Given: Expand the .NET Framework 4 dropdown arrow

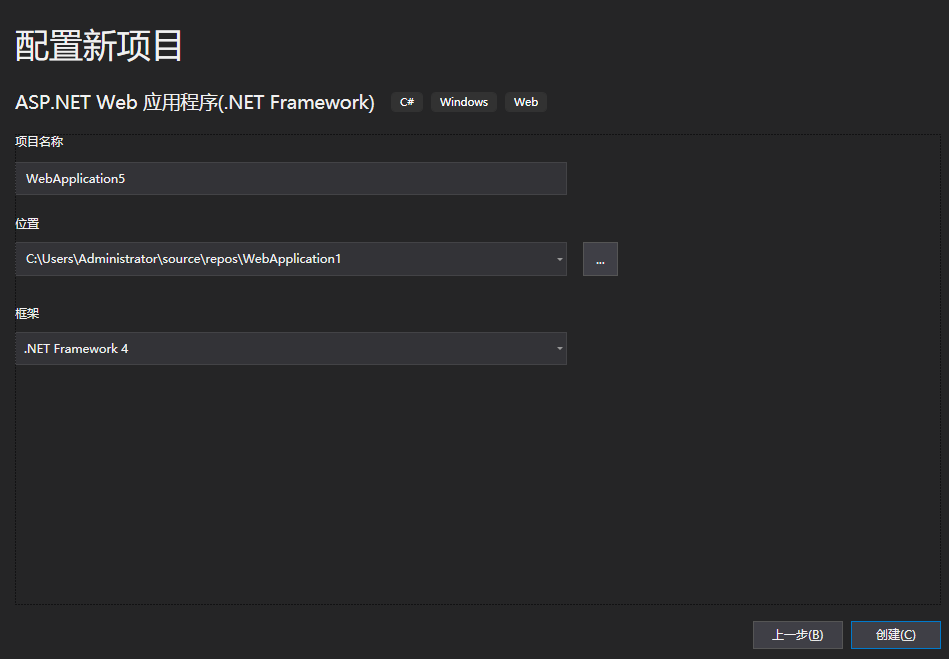Looking at the screenshot, I should [559, 349].
